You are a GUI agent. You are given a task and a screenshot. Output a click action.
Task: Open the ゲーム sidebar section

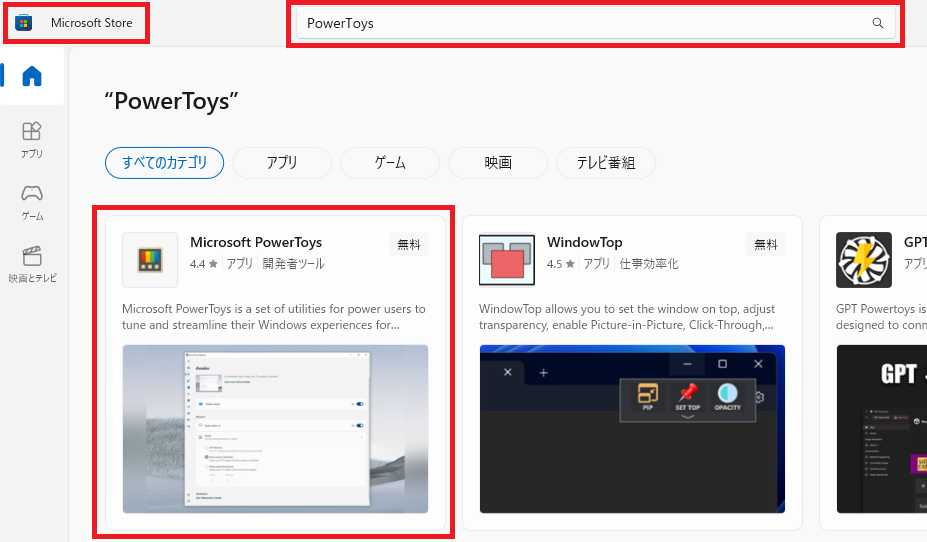32,200
